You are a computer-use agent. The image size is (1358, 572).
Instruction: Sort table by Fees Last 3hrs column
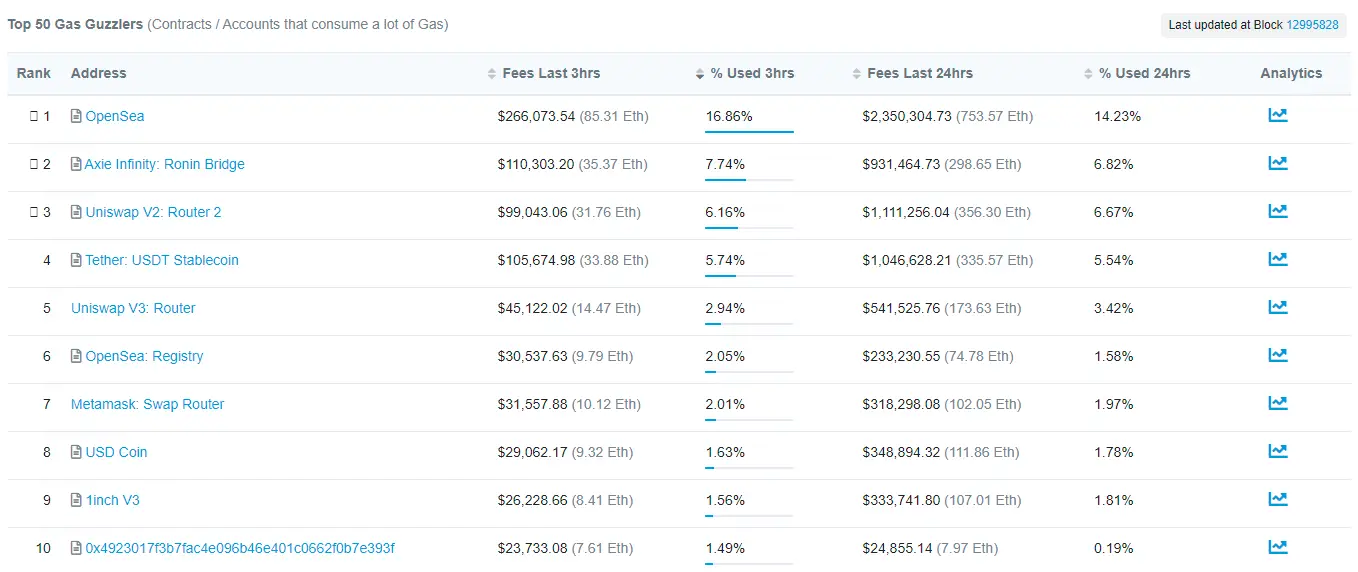coord(550,73)
